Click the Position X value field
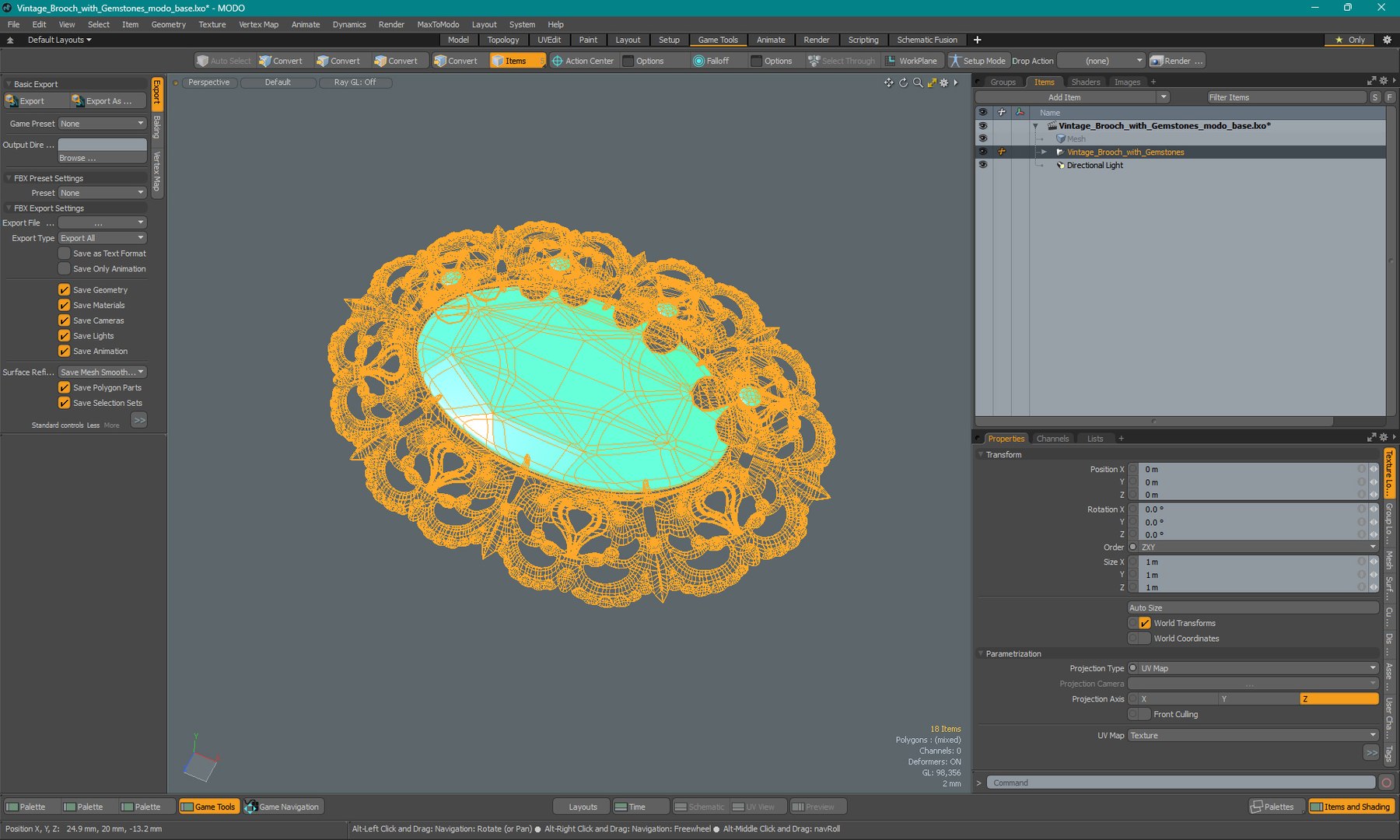This screenshot has width=1400, height=840. pyautogui.click(x=1250, y=469)
